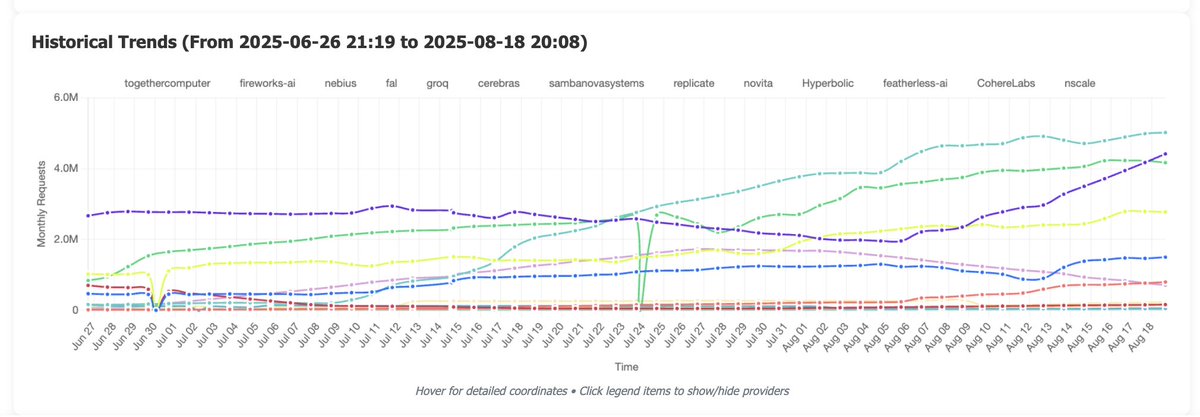This screenshot has width=1200, height=417.
Task: Hide the fireworks-ai series
Action: click(x=267, y=84)
